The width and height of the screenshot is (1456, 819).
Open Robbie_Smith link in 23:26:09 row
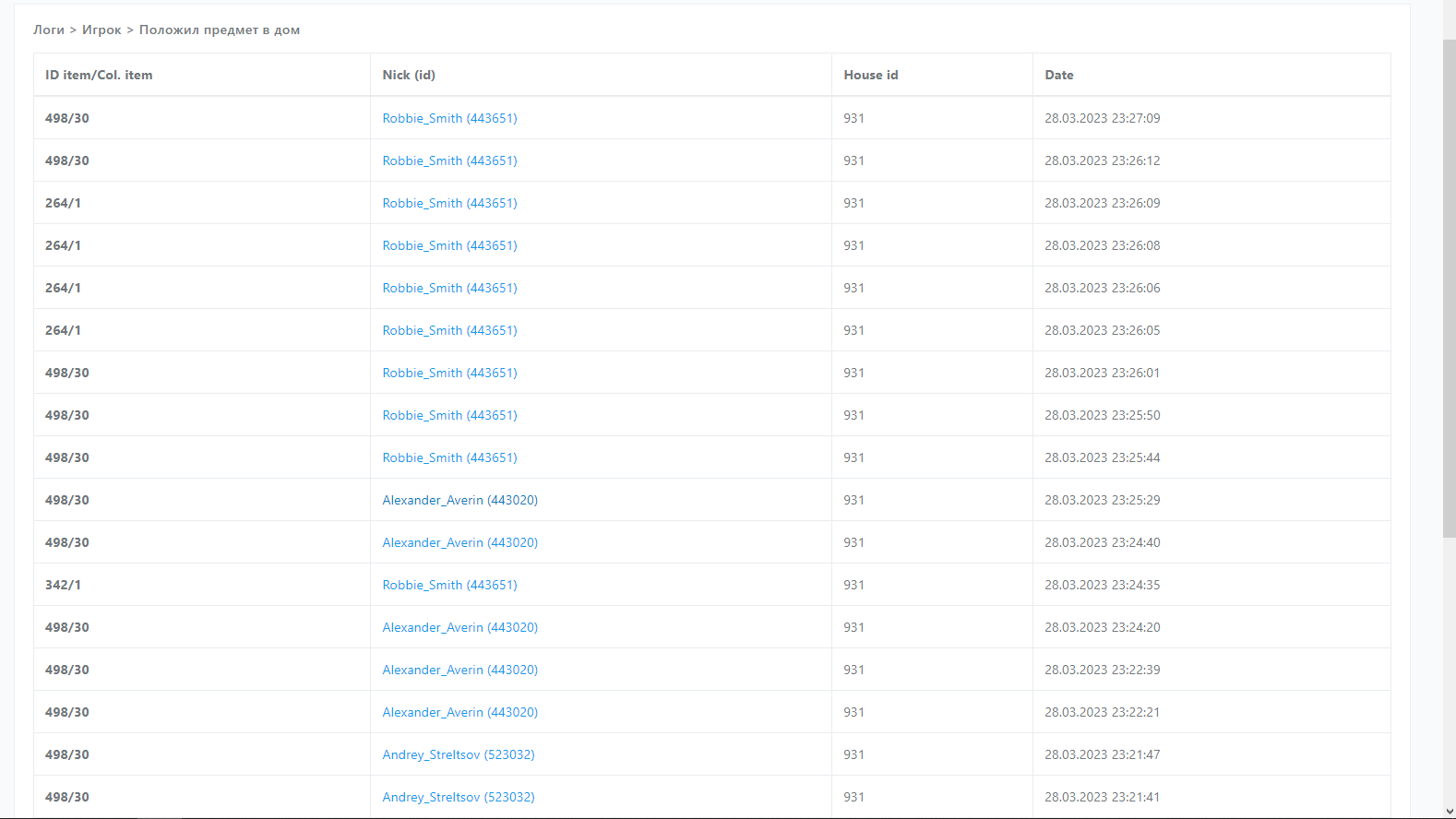tap(449, 203)
